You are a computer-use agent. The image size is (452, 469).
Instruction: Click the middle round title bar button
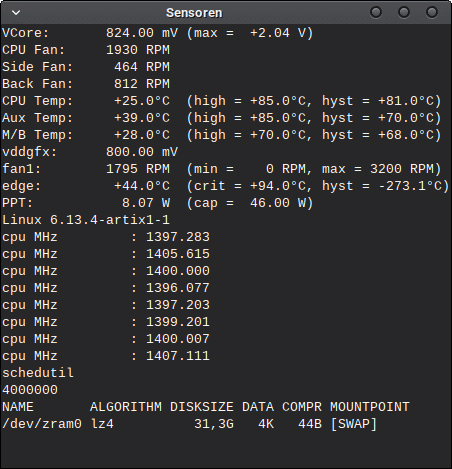[404, 12]
